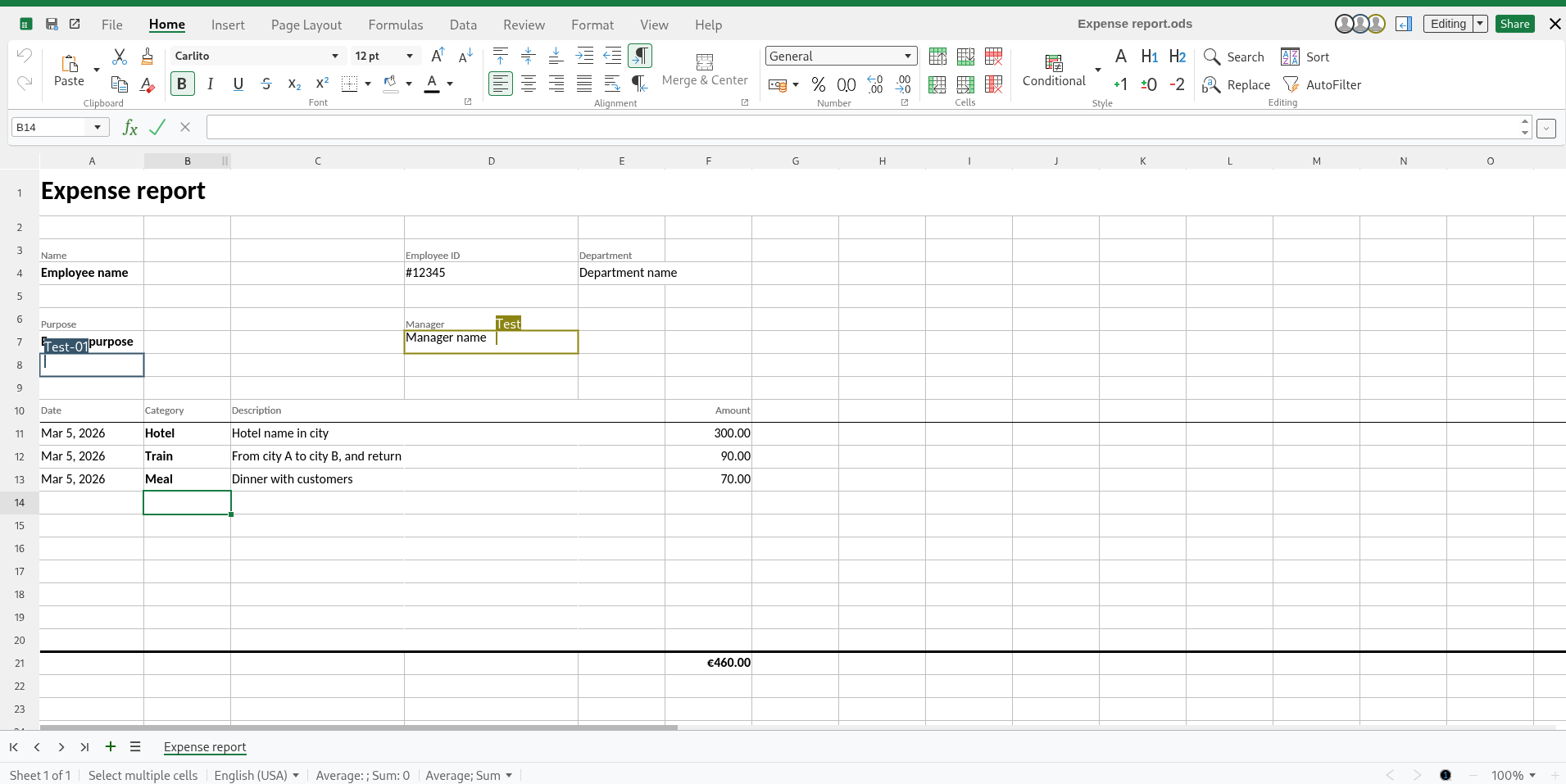Toggle formatting marks display
The width and height of the screenshot is (1566, 784).
[638, 56]
